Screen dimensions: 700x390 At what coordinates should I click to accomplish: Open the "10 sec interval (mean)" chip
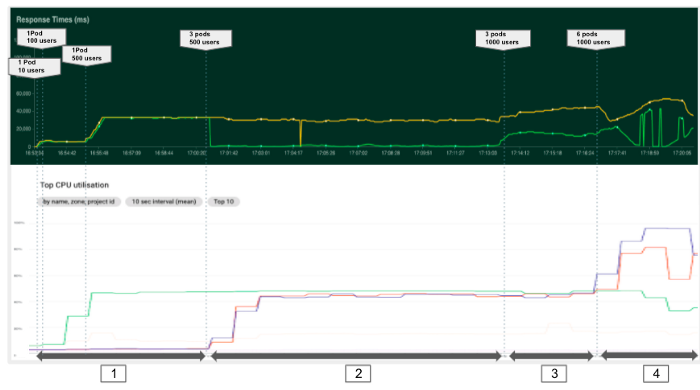click(x=164, y=202)
